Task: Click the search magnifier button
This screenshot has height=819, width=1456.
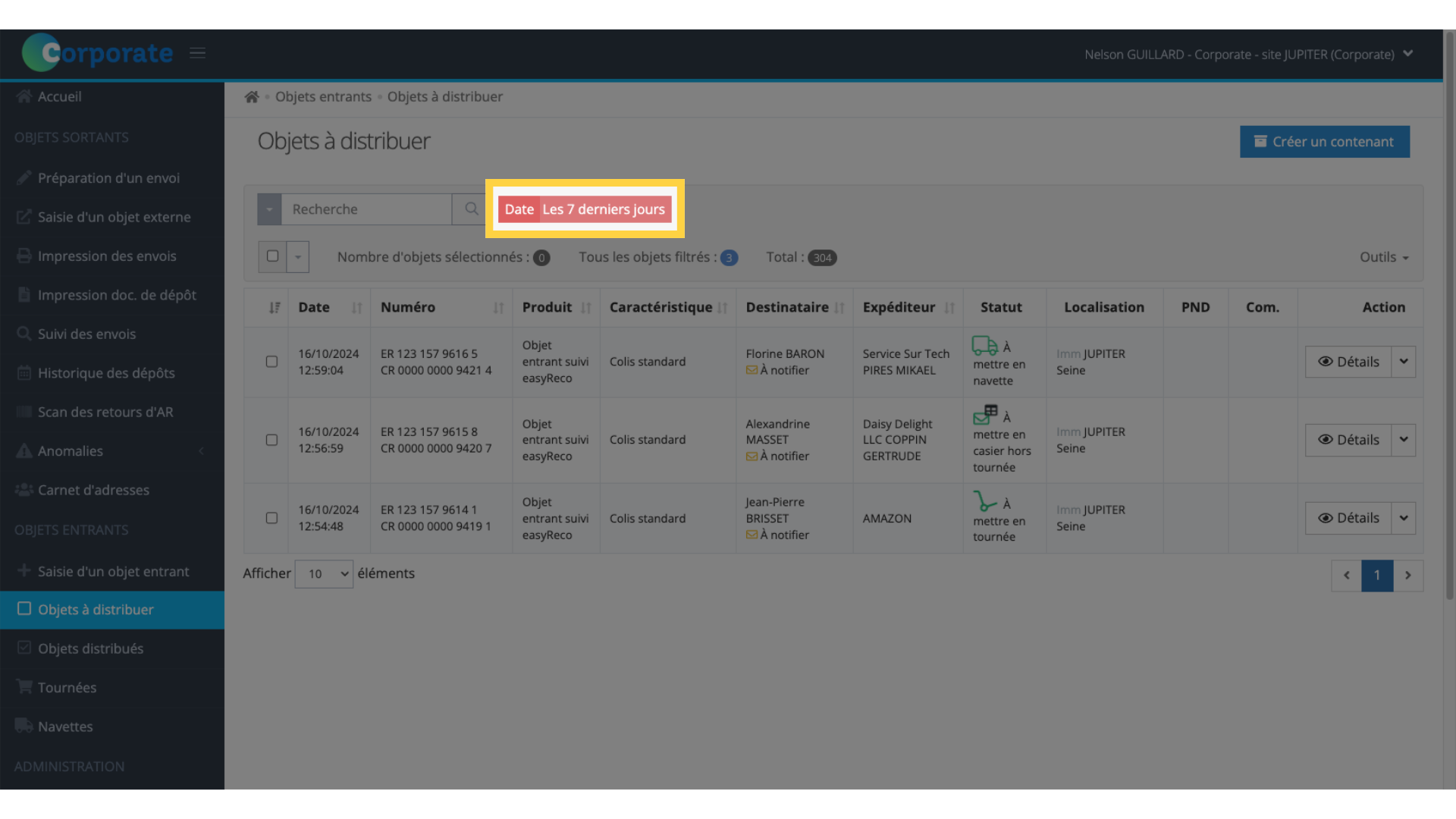Action: tap(471, 209)
